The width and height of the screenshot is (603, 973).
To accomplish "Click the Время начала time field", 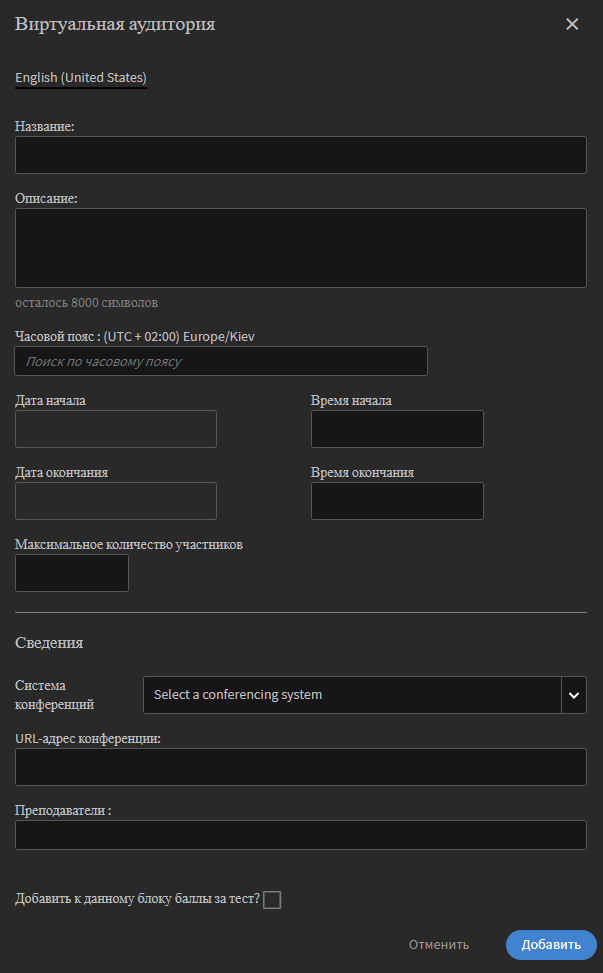I will [397, 428].
